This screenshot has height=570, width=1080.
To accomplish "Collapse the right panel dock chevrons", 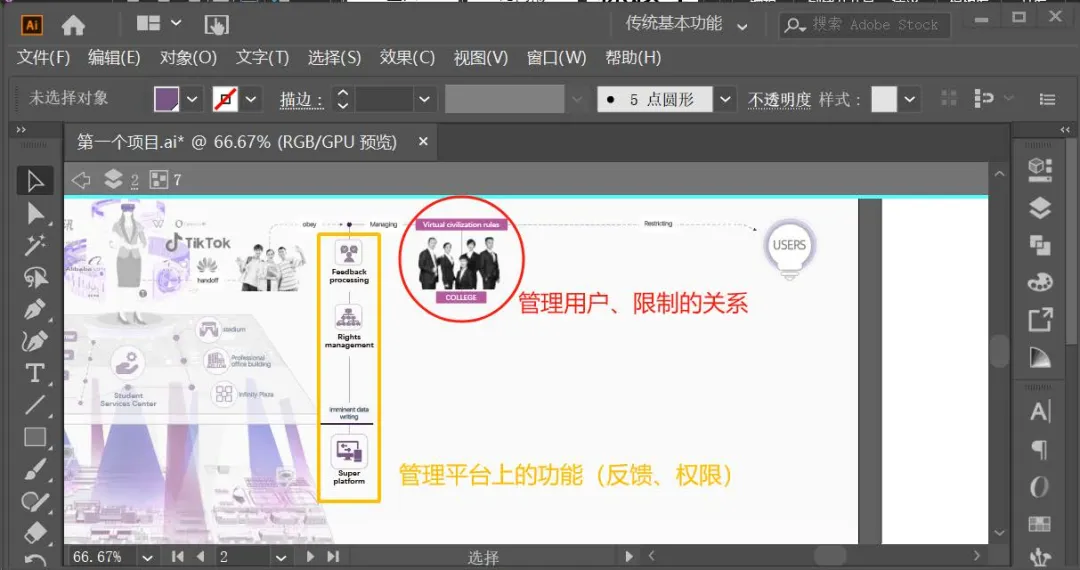I will tap(1066, 129).
